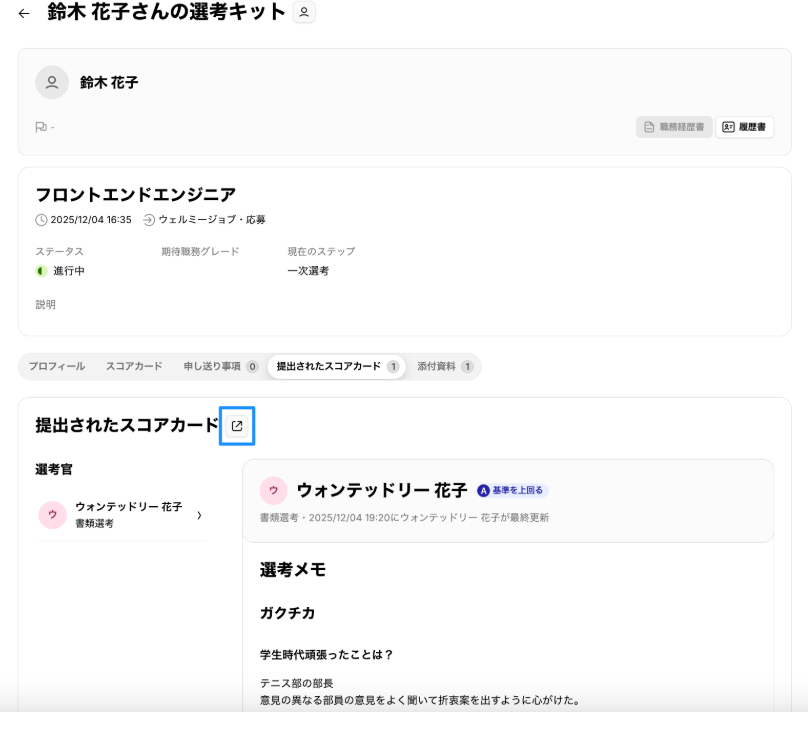Click the clock icon beside application date
This screenshot has height=733, width=808.
tap(41, 219)
